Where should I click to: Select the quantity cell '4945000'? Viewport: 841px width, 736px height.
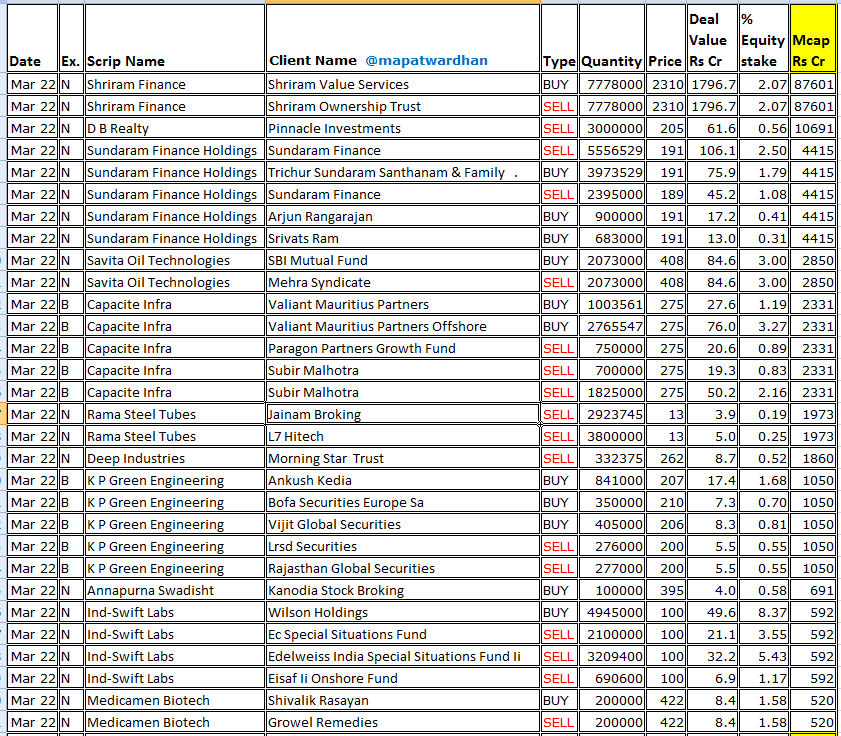coord(612,612)
